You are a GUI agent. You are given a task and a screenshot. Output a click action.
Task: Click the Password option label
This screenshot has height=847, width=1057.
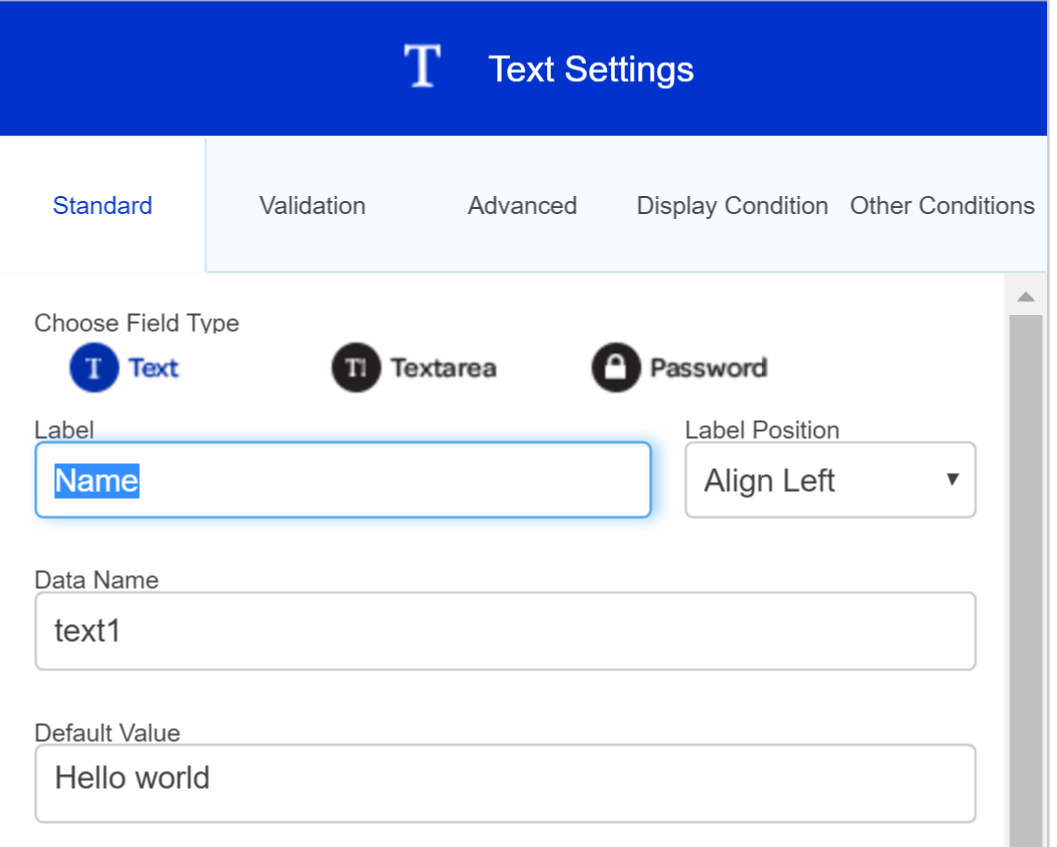(x=710, y=368)
